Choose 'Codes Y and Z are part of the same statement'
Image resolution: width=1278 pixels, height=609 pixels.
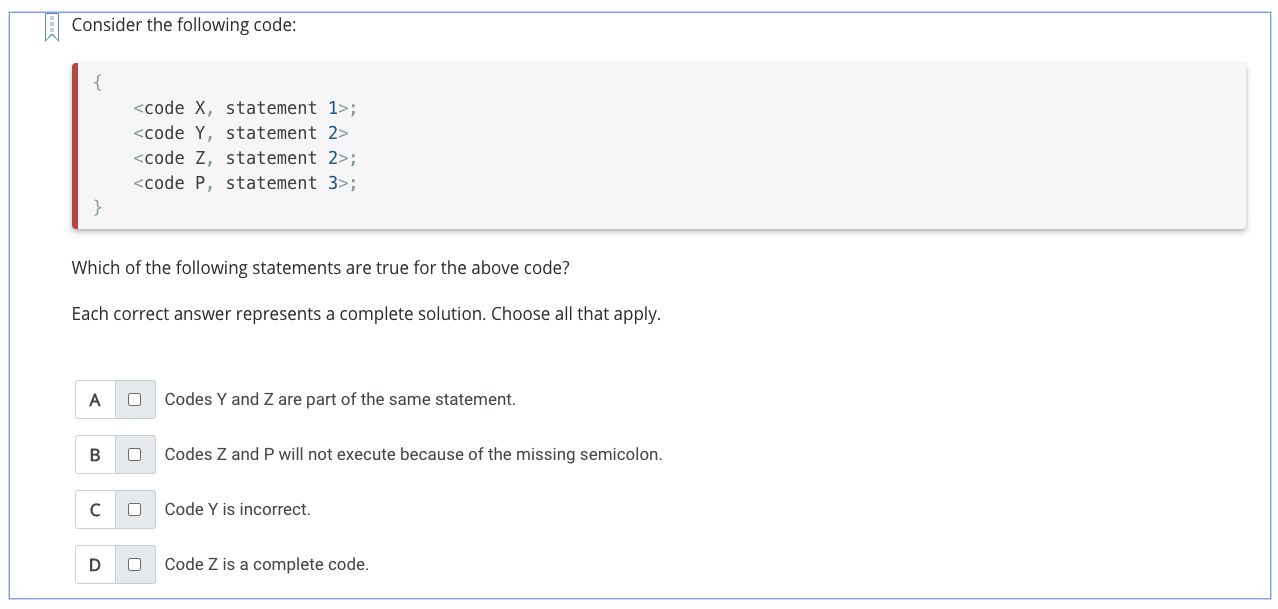(x=340, y=399)
